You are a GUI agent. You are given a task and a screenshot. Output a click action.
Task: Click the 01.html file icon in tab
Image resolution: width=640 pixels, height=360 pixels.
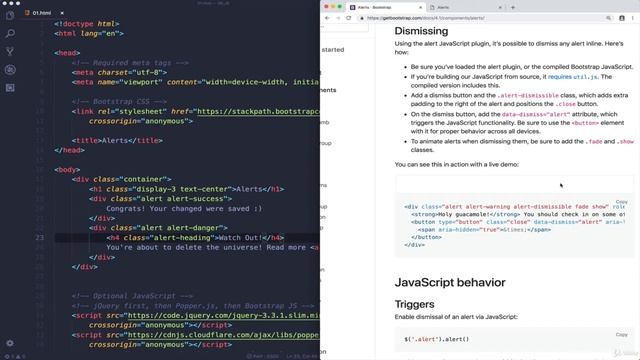(x=27, y=13)
